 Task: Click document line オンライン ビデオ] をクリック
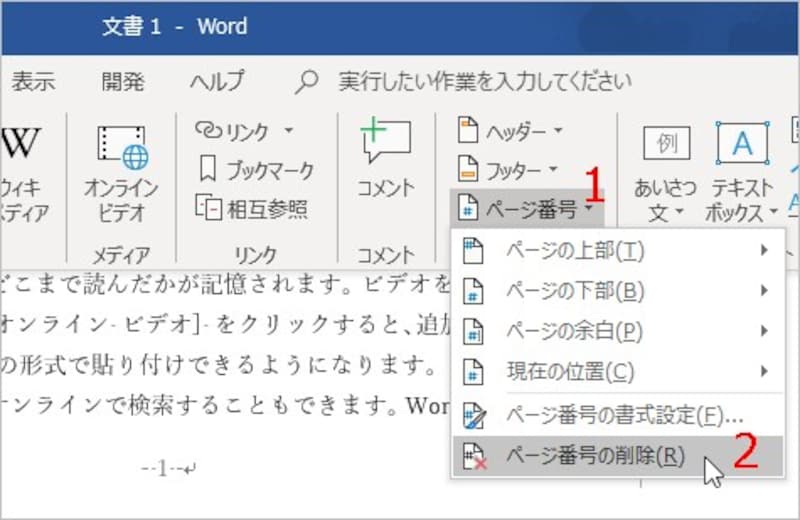click(225, 325)
